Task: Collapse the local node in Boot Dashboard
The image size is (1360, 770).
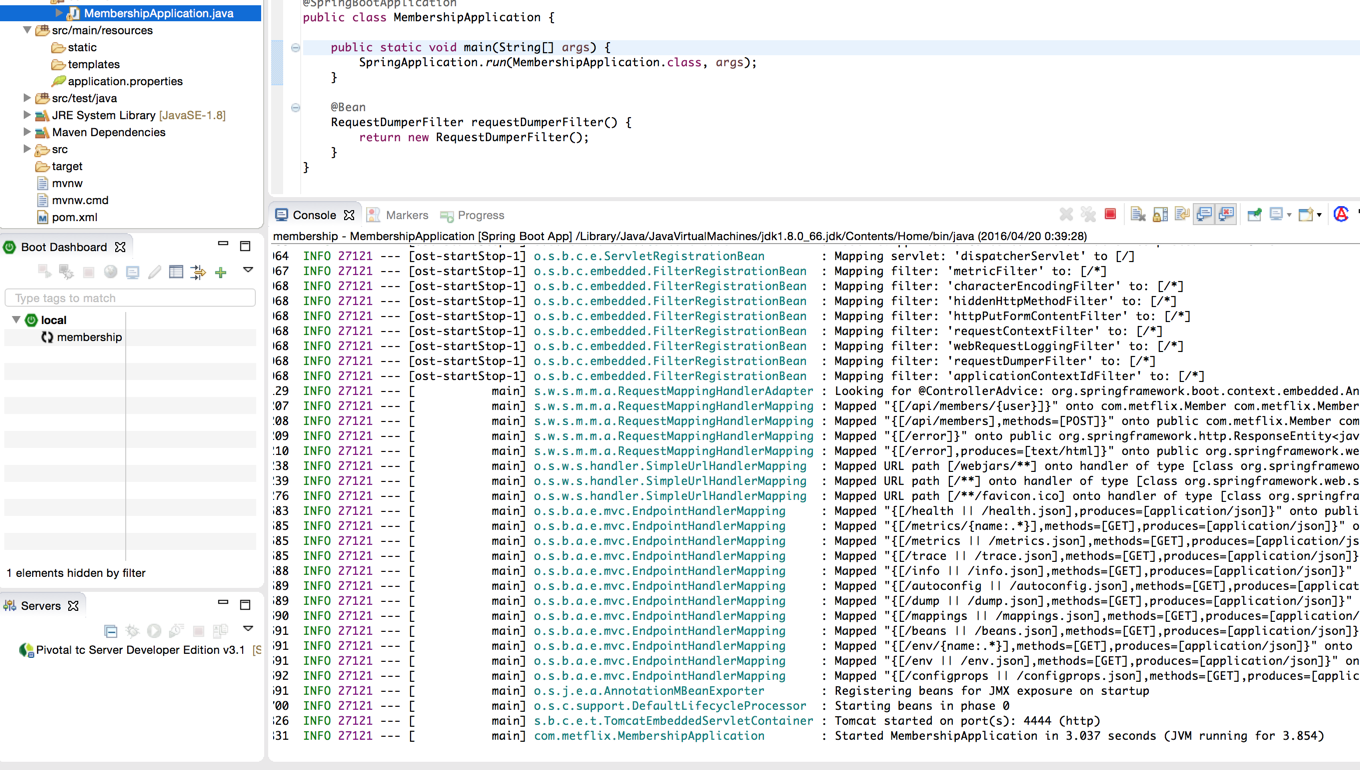Action: (16, 320)
